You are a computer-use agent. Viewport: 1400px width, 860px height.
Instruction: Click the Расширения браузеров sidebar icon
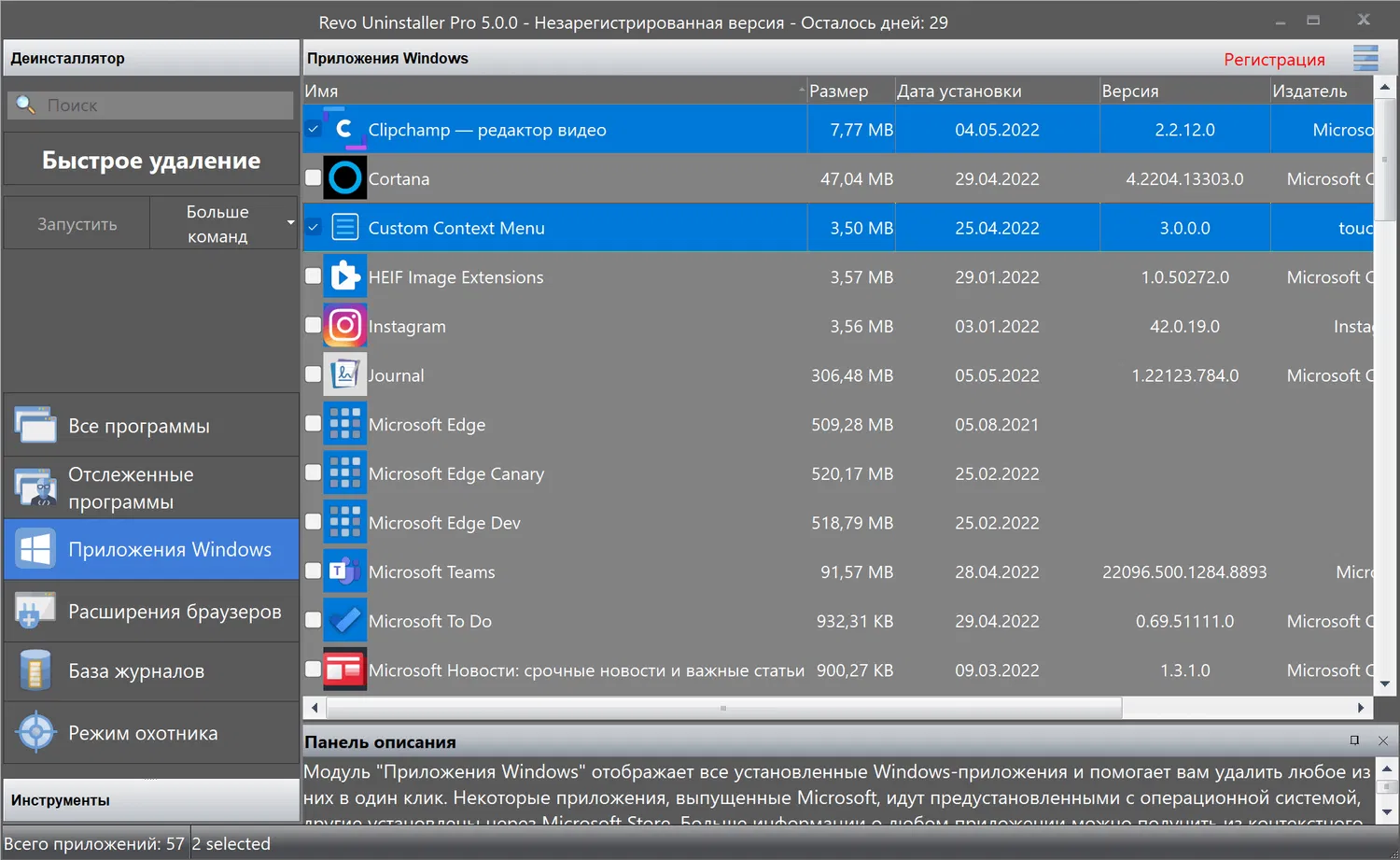tap(35, 611)
